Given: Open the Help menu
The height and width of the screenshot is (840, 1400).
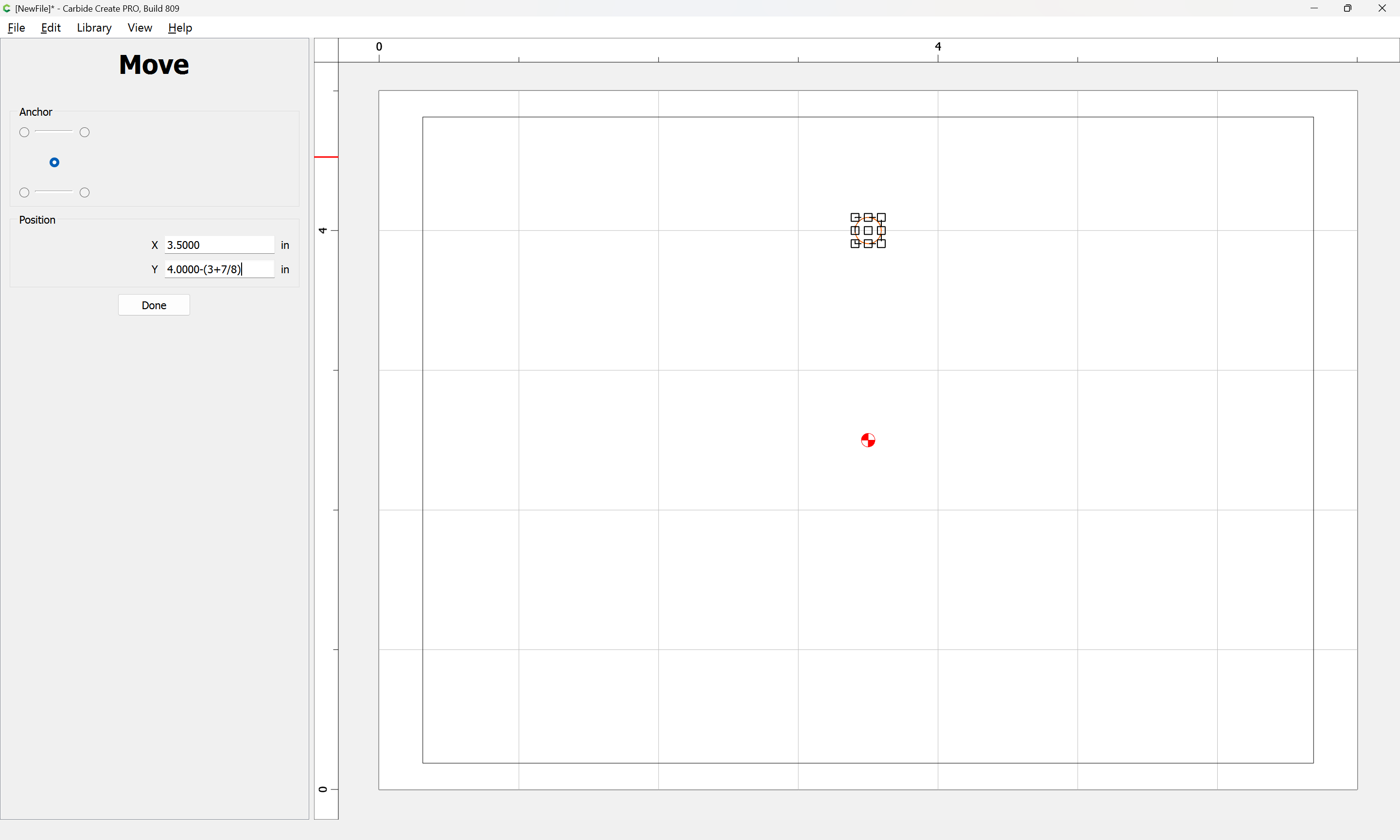Looking at the screenshot, I should click(180, 28).
